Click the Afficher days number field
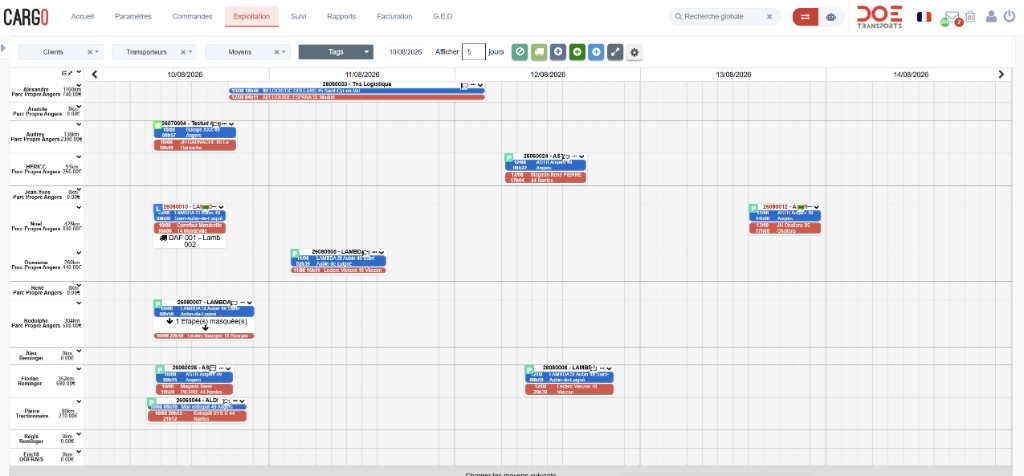The width and height of the screenshot is (1024, 476). (473, 52)
